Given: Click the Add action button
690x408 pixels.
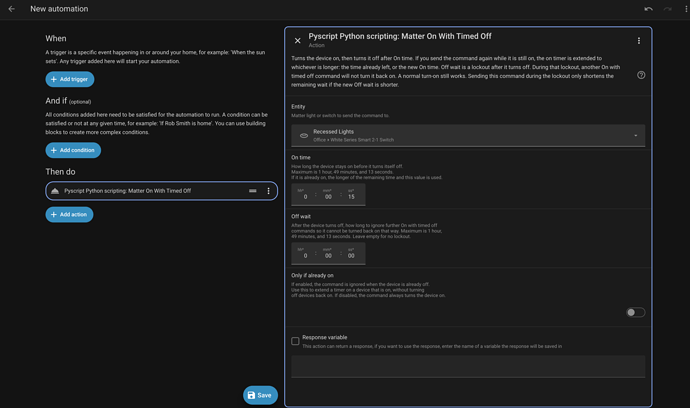Looking at the screenshot, I should [x=69, y=214].
